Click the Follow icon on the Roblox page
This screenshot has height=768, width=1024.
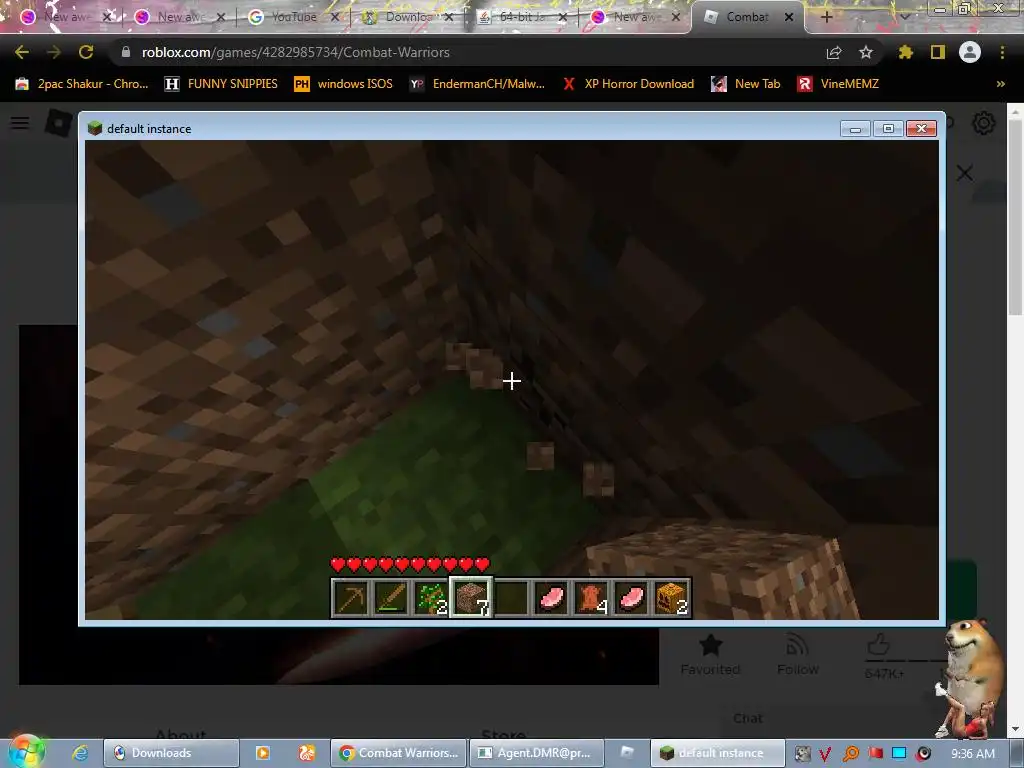click(797, 645)
